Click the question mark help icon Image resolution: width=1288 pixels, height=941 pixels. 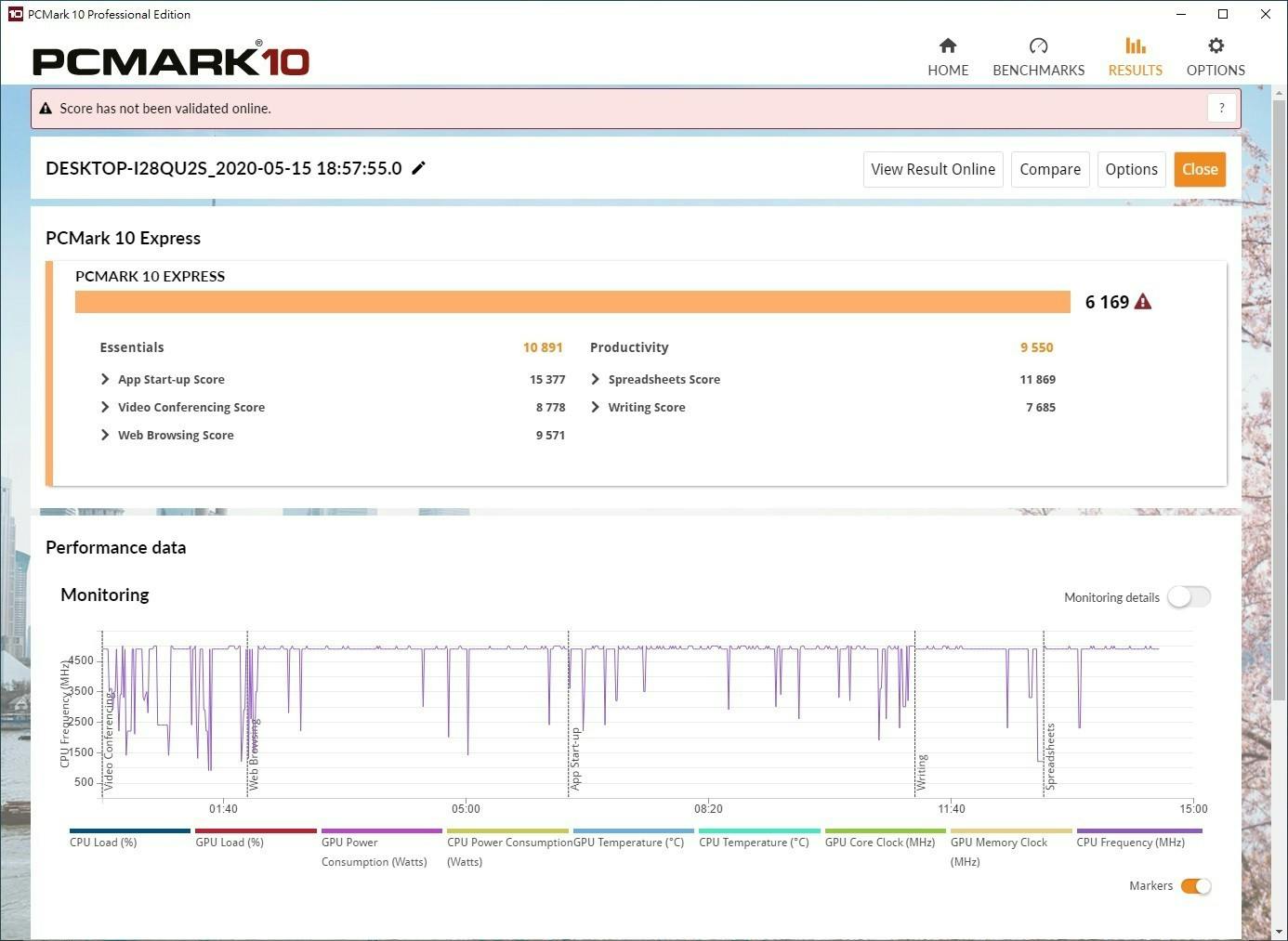point(1221,108)
